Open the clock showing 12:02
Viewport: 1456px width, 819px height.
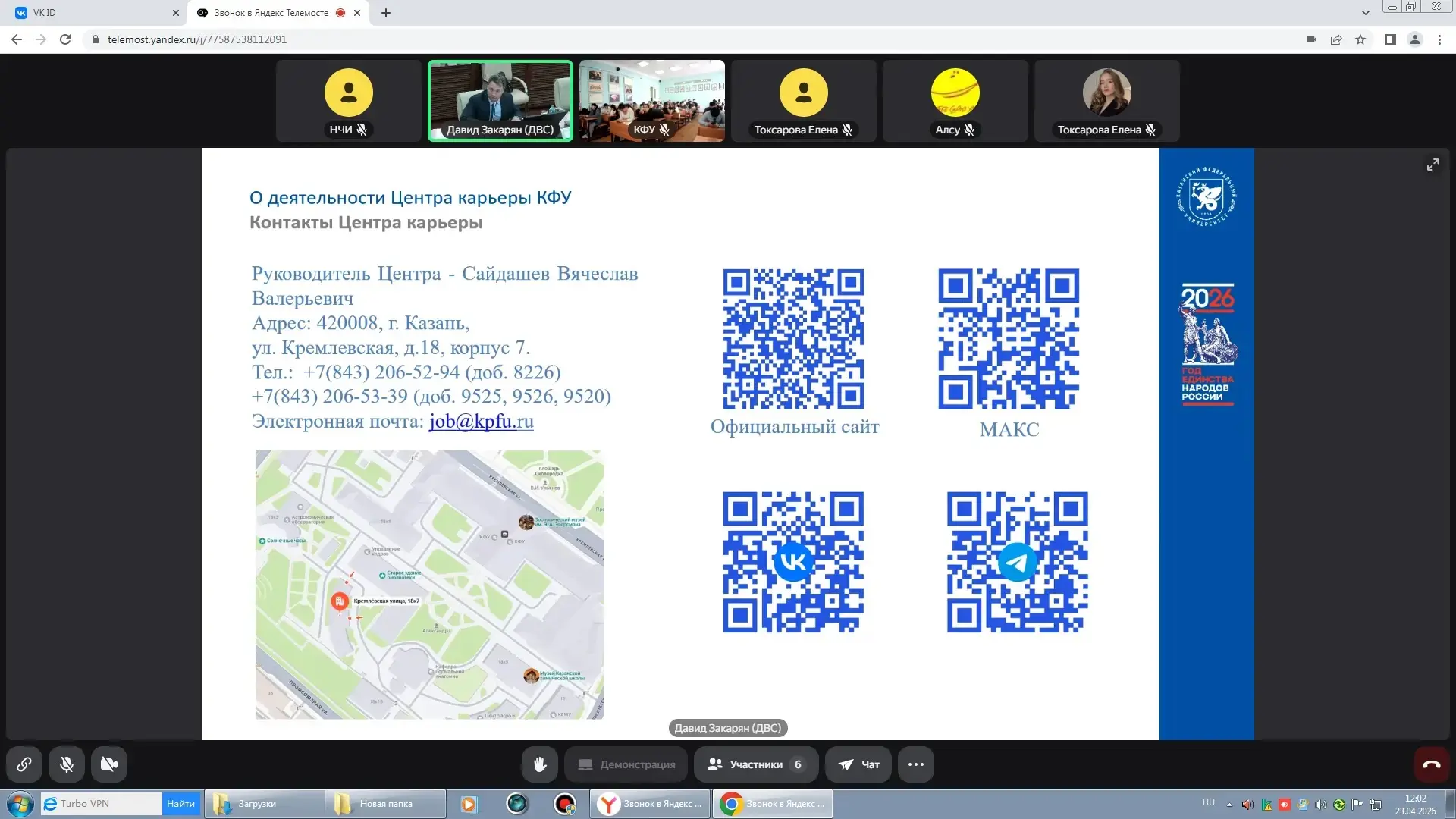pos(1415,805)
